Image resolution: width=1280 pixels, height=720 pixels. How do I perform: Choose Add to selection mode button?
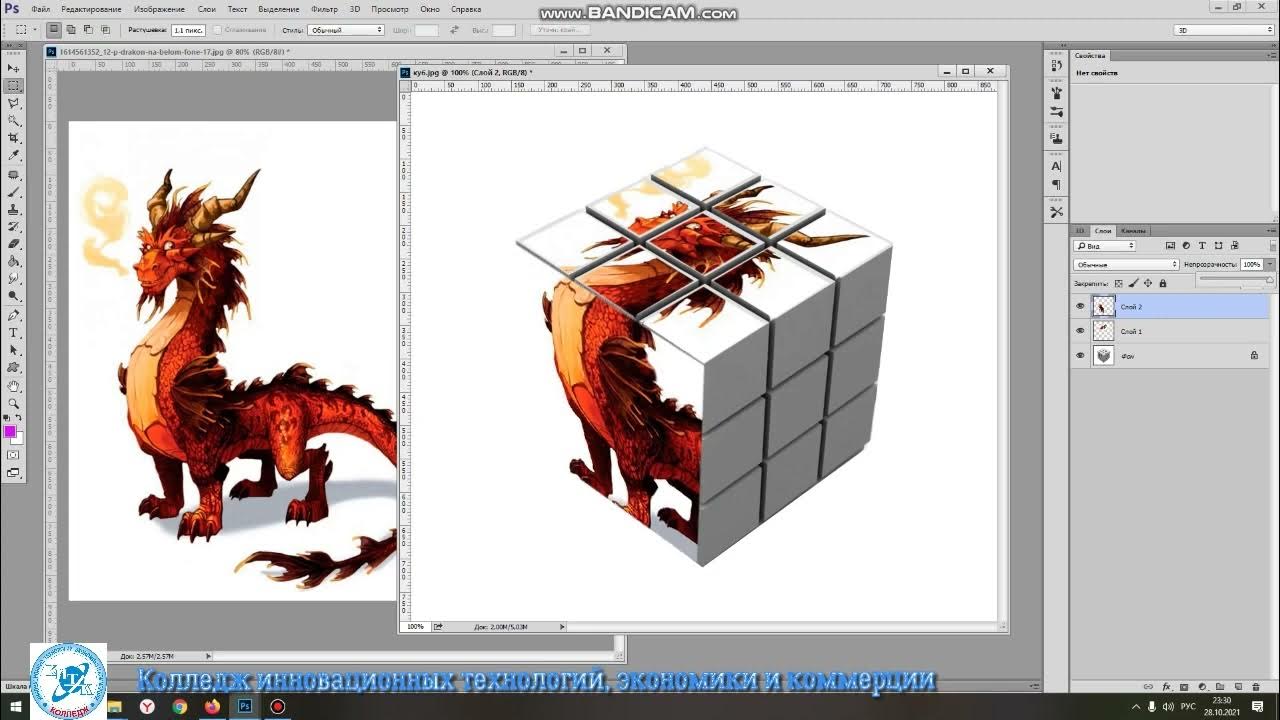tap(71, 30)
